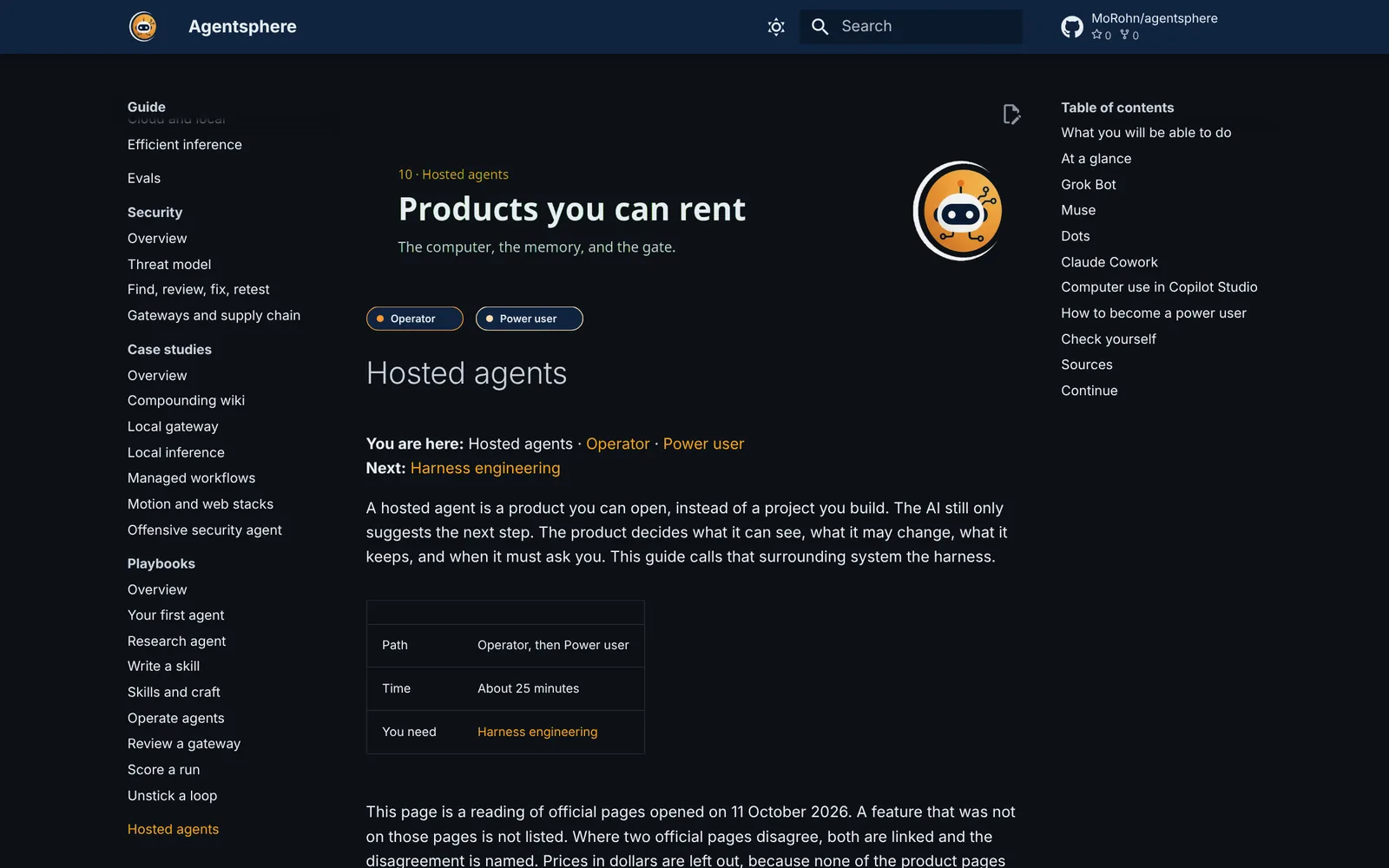Open Playbooks section heading
This screenshot has height=868, width=1389.
(161, 564)
